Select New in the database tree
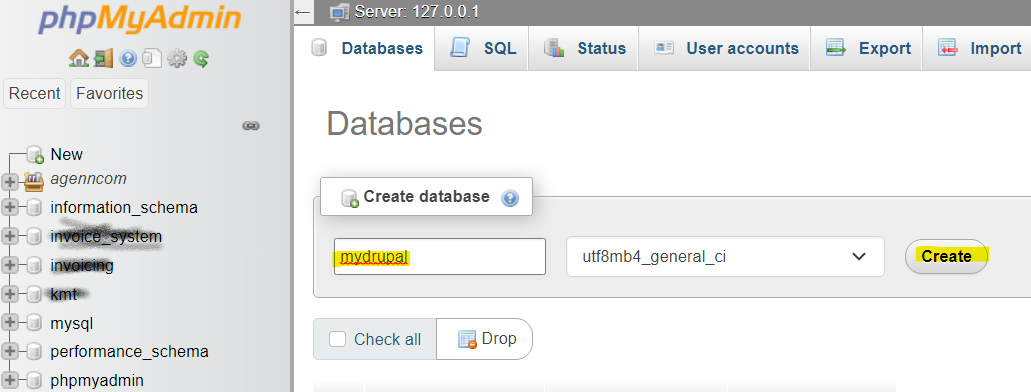Screen dimensions: 1031x392 (x=66, y=155)
